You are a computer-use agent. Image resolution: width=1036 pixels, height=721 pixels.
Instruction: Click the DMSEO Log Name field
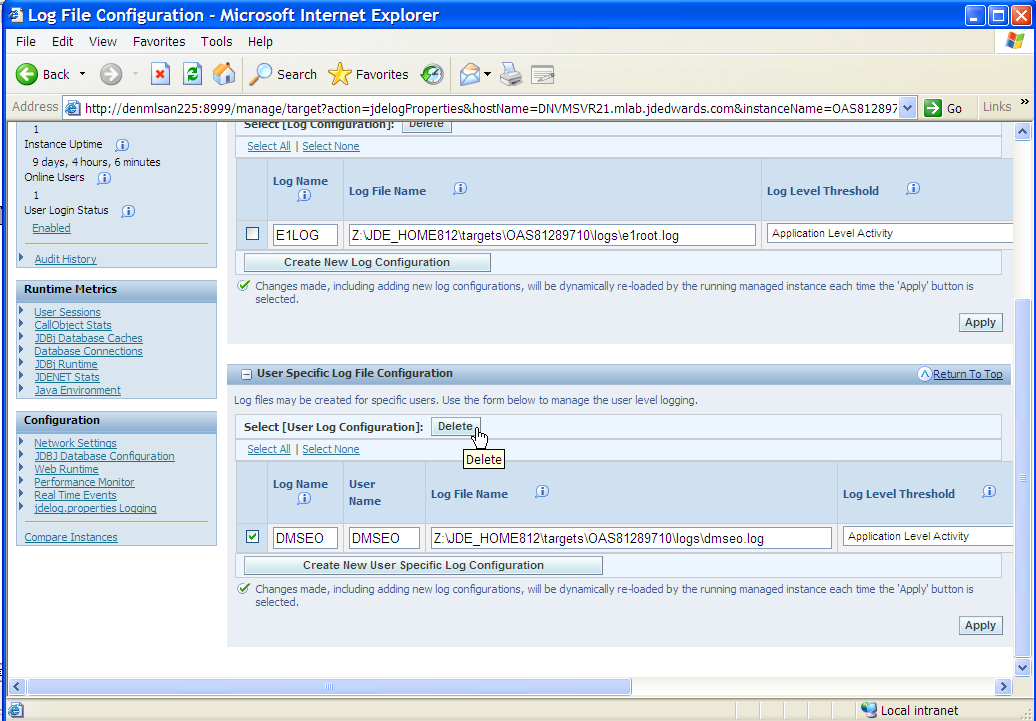click(305, 538)
